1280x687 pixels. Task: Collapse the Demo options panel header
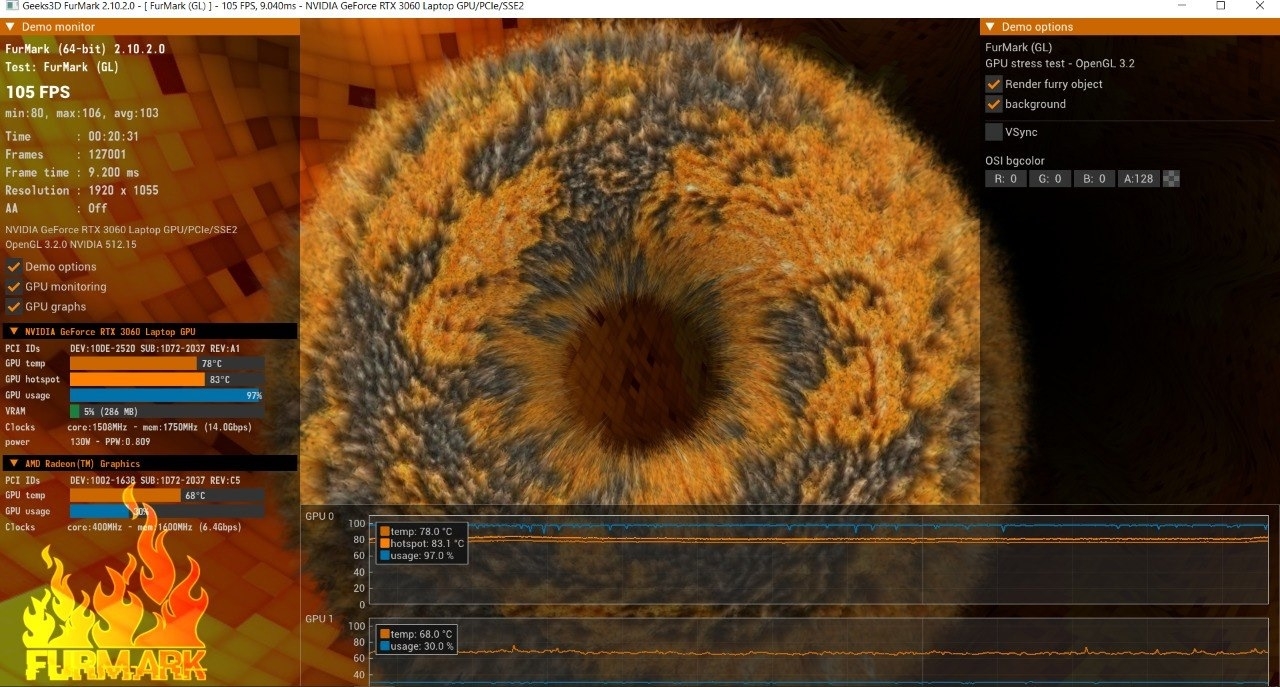(990, 27)
